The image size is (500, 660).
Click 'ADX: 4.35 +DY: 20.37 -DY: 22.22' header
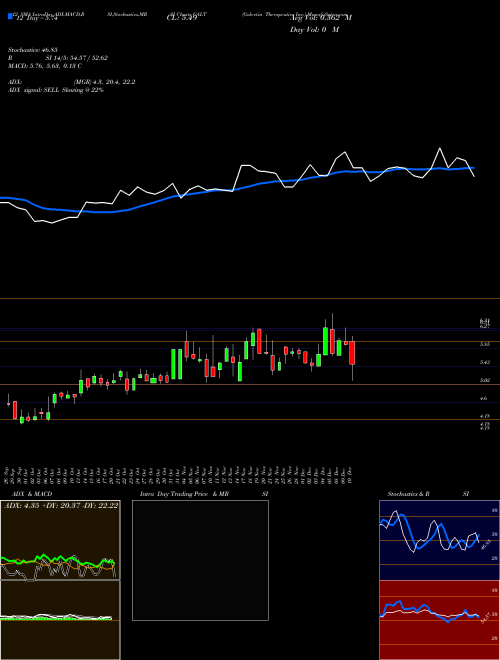pos(61,505)
